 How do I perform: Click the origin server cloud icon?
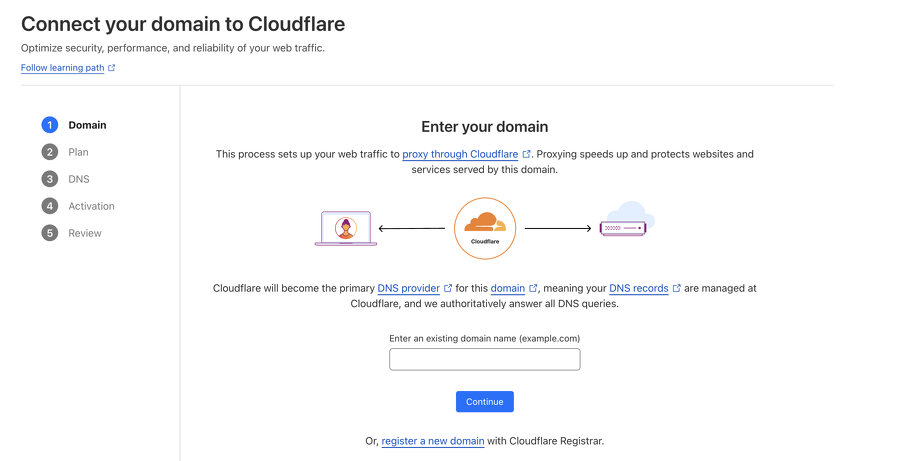coord(625,221)
